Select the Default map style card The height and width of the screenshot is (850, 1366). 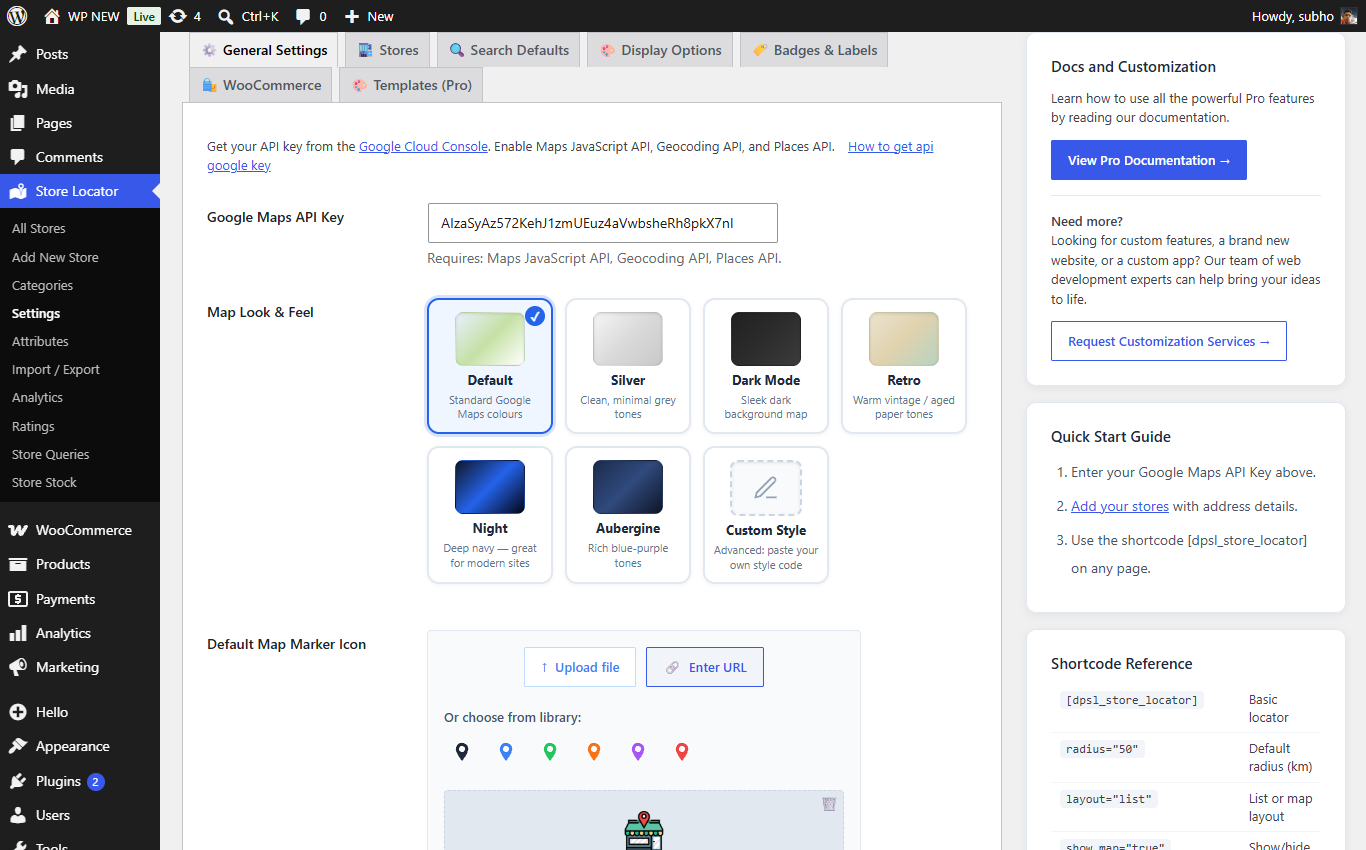(490, 366)
